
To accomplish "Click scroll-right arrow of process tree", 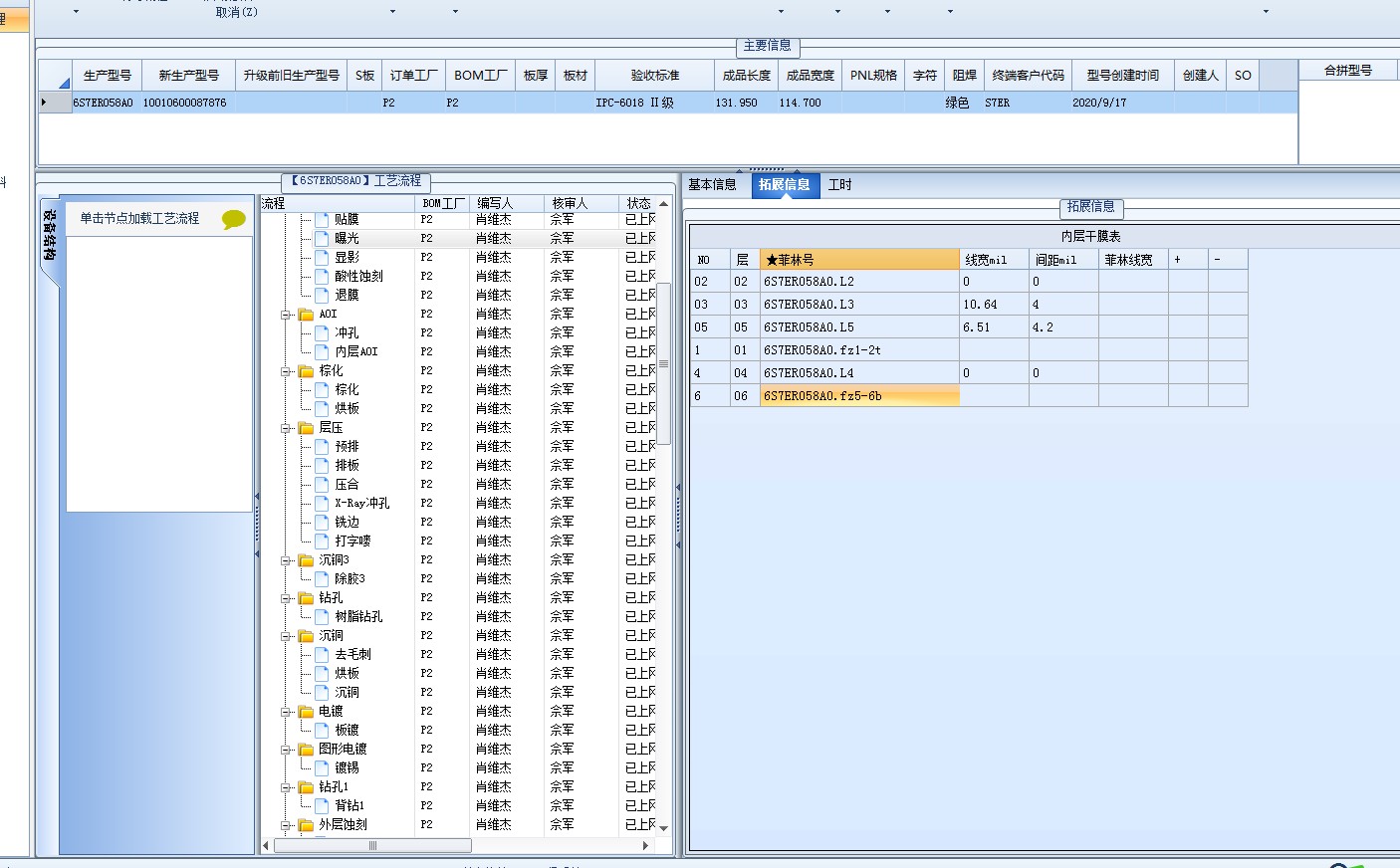I will click(645, 846).
